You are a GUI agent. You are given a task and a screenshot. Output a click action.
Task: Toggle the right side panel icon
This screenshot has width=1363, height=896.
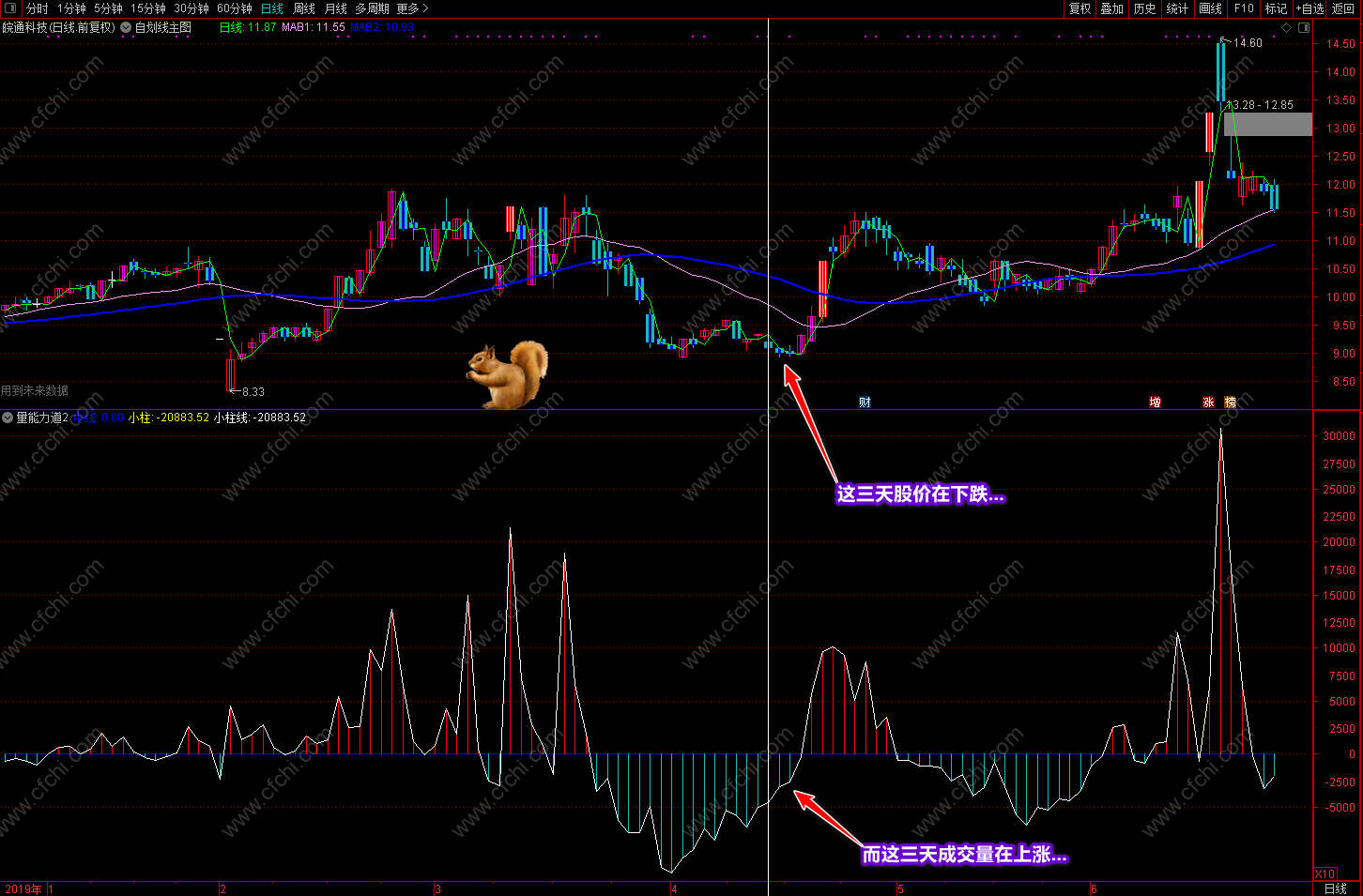click(x=1304, y=28)
